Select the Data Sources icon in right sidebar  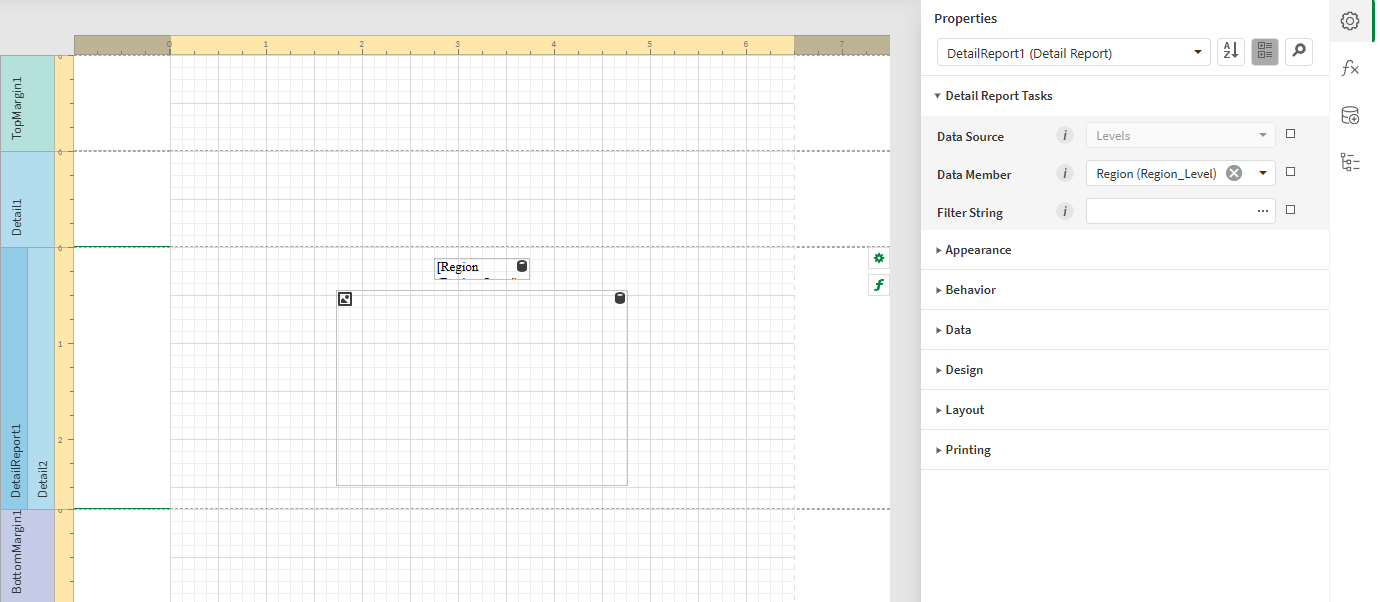coord(1350,115)
